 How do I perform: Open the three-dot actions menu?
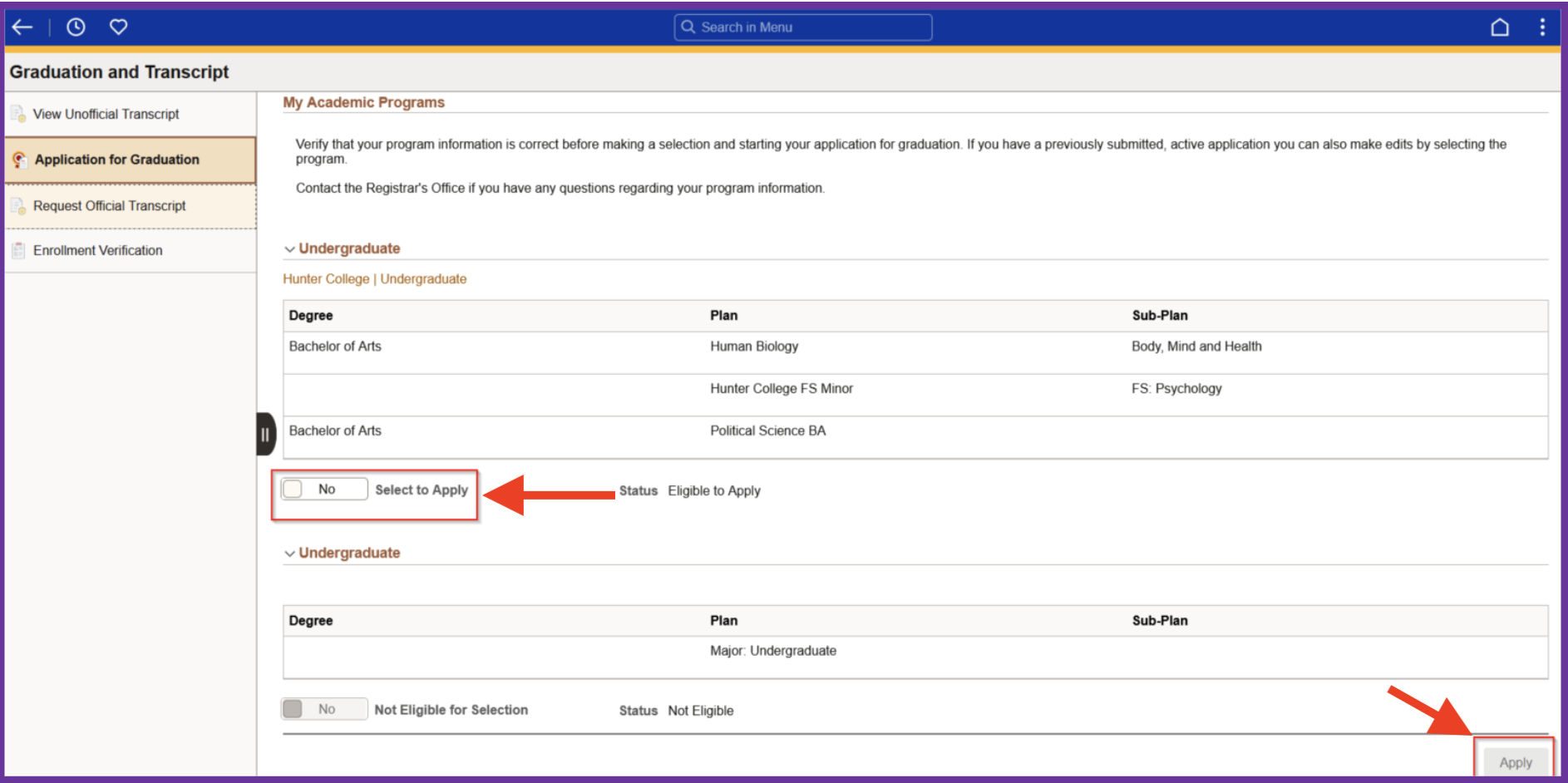click(x=1542, y=27)
